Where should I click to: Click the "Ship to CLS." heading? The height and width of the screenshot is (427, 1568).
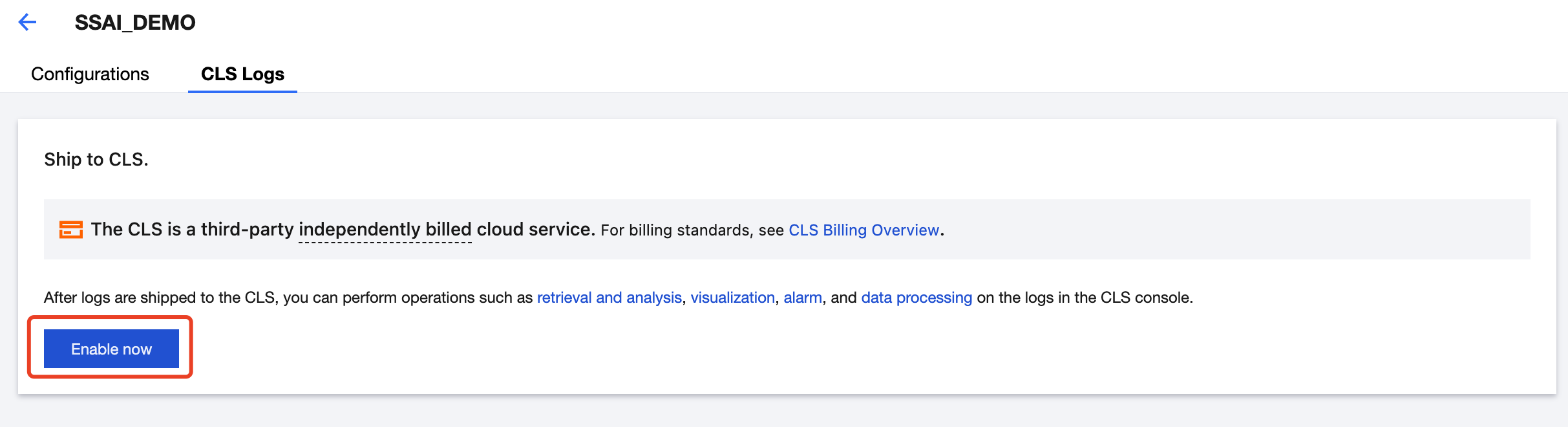(96, 160)
